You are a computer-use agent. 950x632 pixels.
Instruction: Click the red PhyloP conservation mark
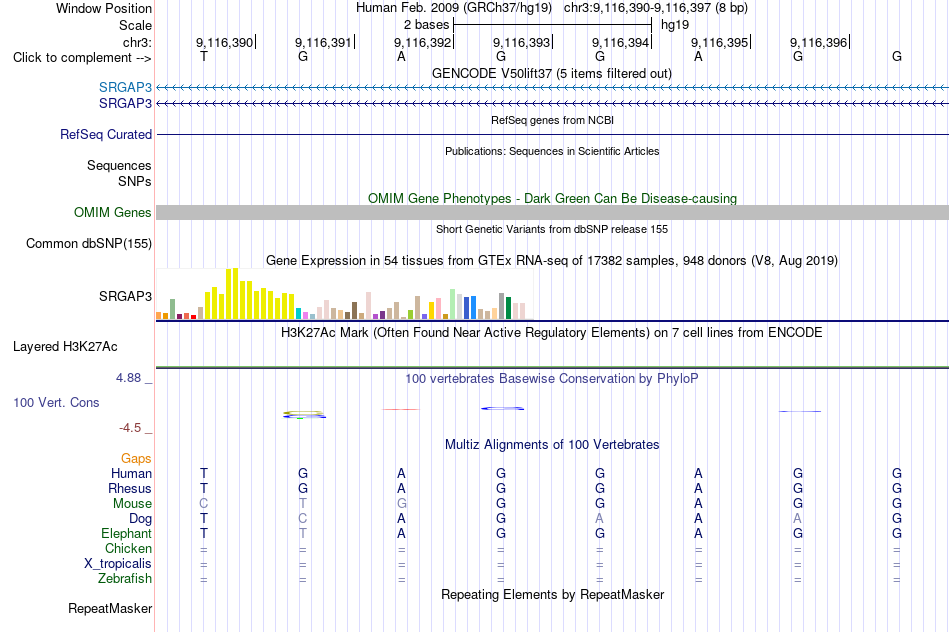tap(400, 410)
